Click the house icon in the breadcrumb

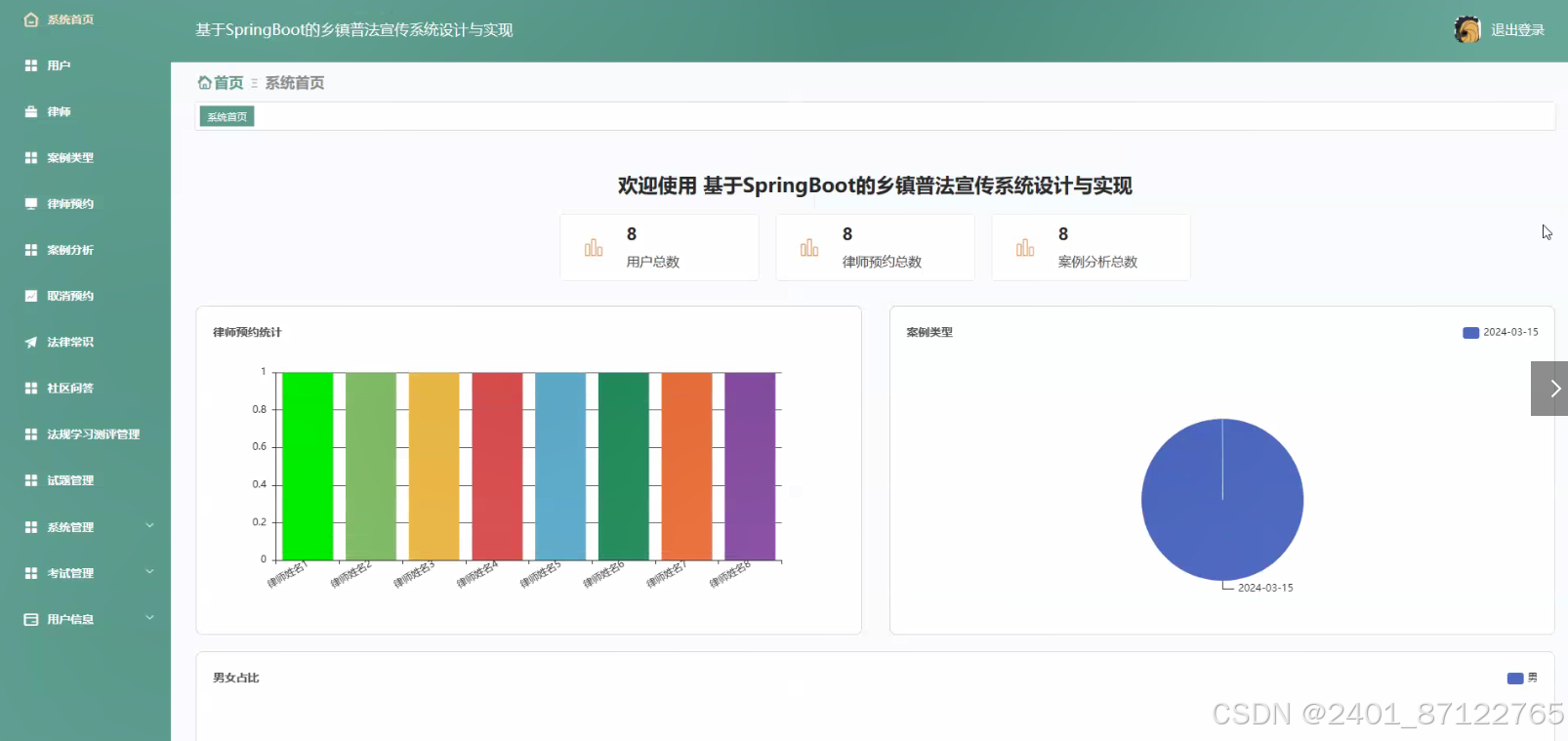click(x=204, y=83)
